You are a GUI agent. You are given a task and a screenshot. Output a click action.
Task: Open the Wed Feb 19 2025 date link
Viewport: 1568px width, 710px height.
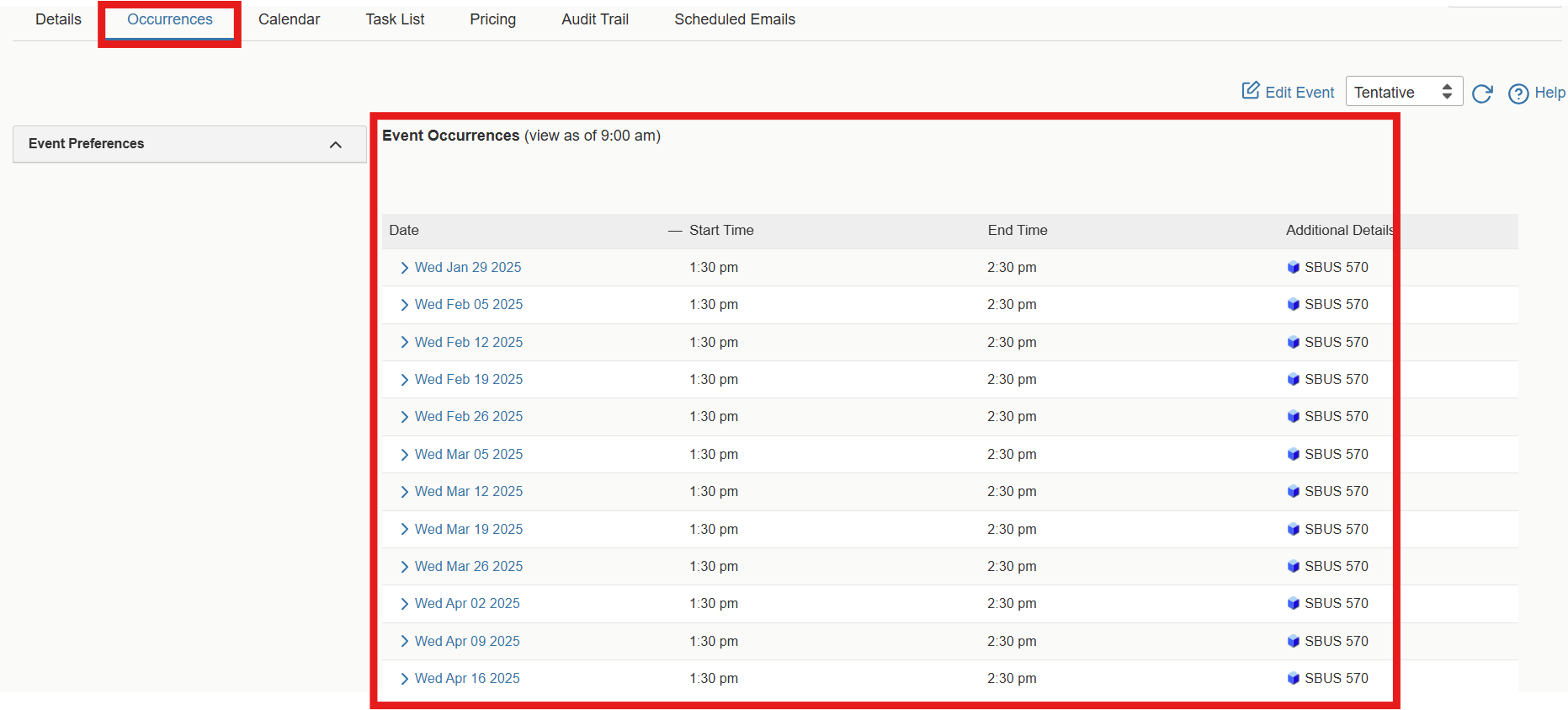tap(468, 380)
